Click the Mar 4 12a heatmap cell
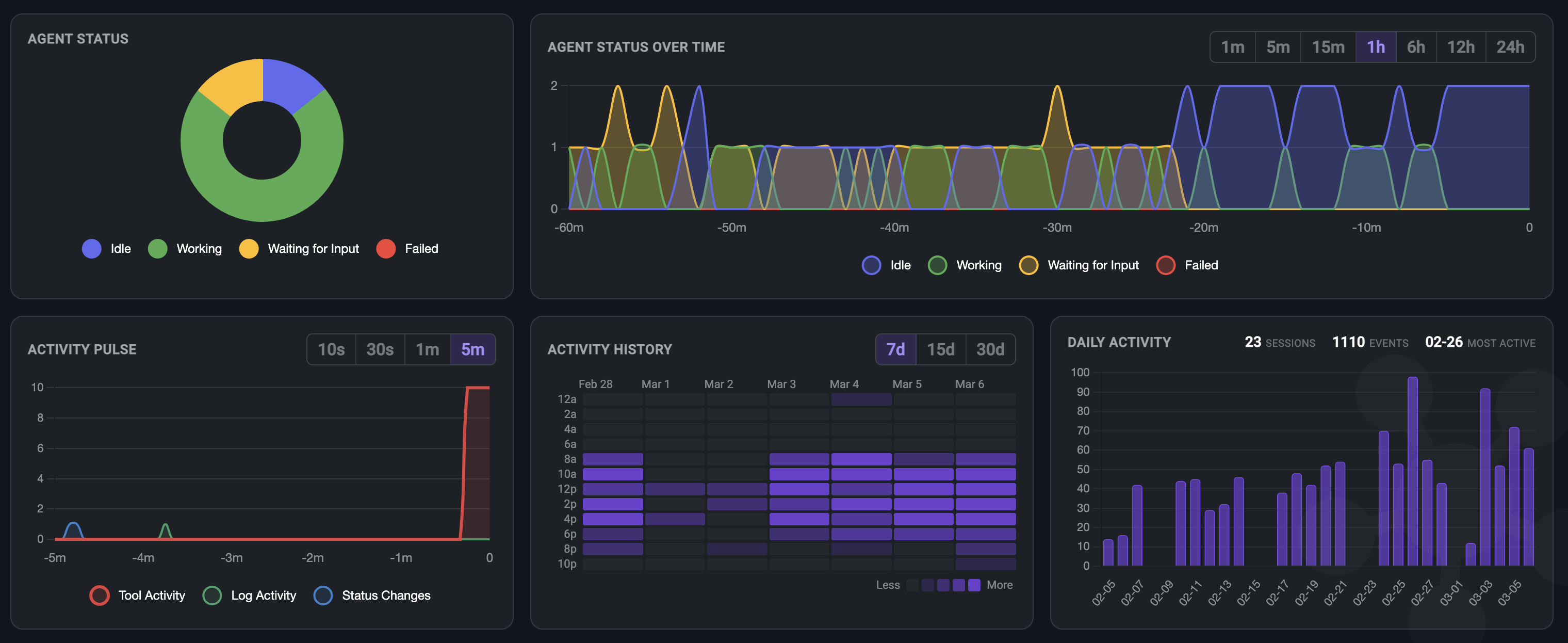This screenshot has width=1568, height=643. 861,399
